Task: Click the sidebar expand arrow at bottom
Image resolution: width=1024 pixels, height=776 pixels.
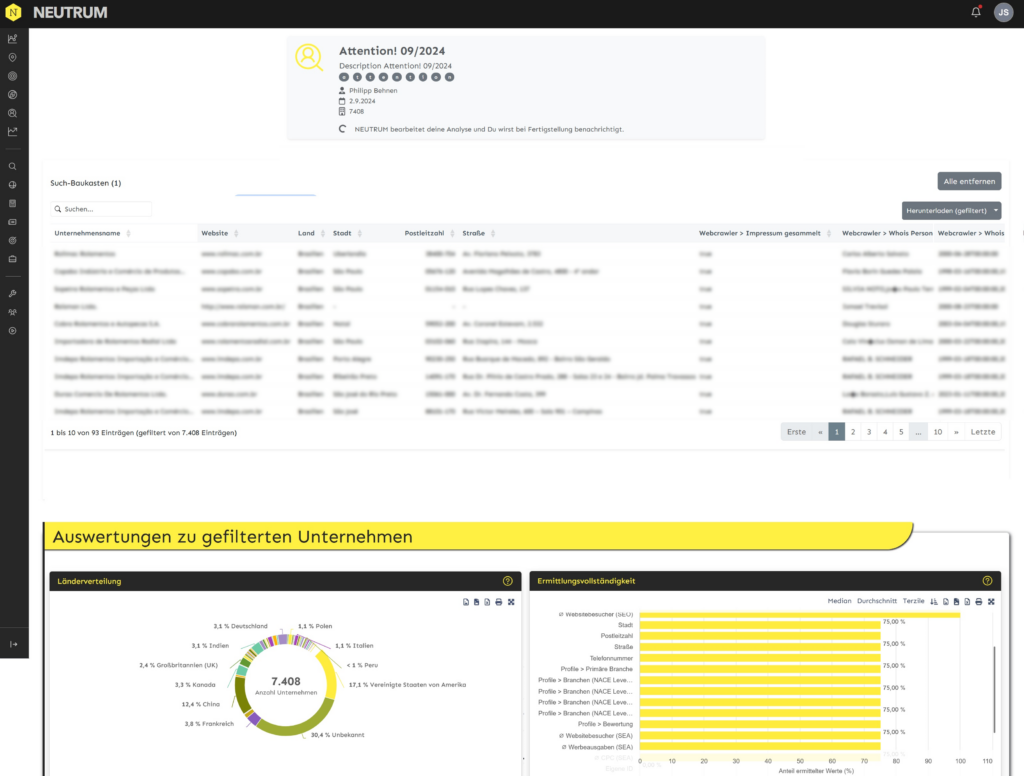Action: coord(14,644)
